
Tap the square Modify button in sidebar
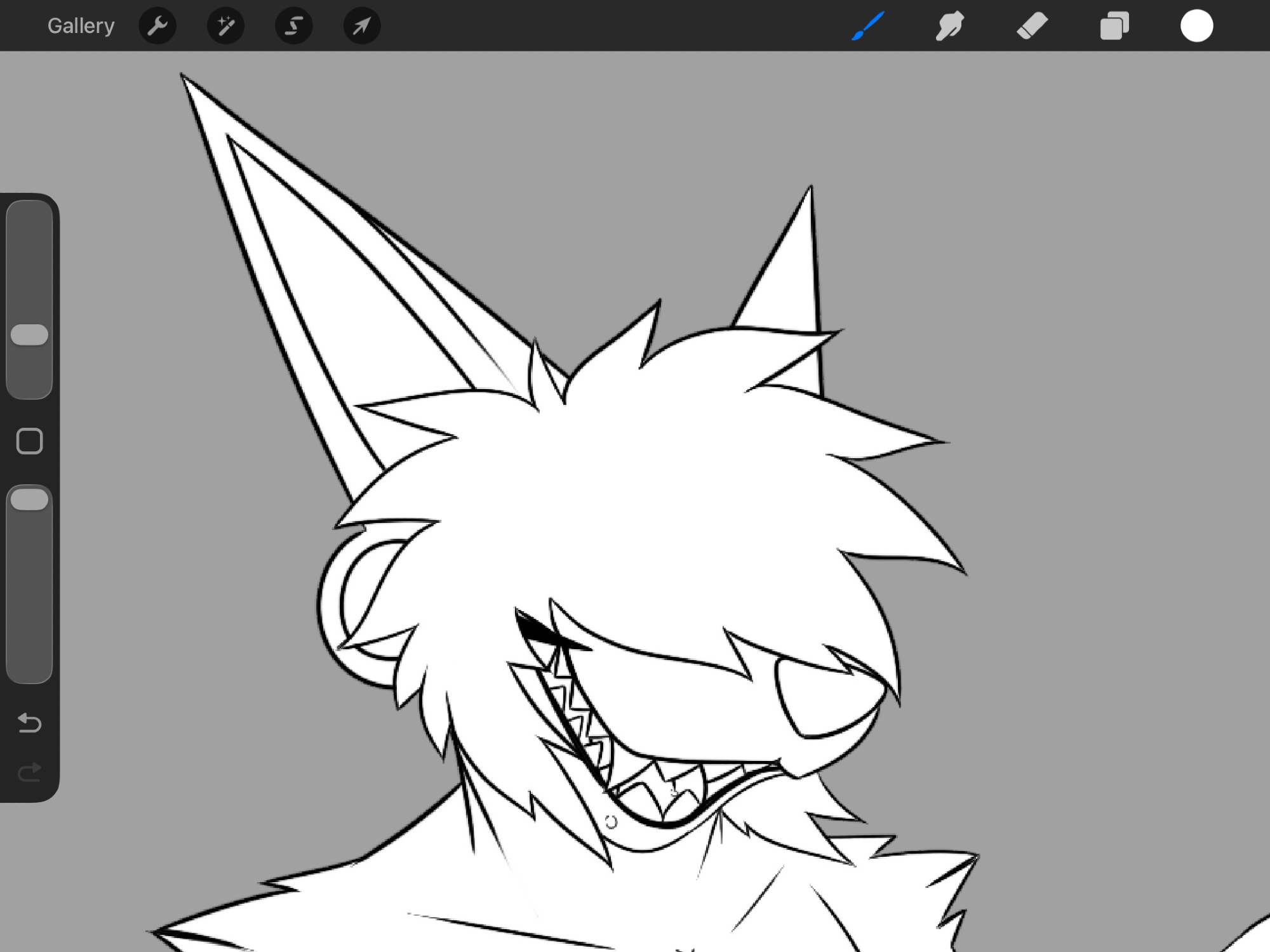click(29, 441)
